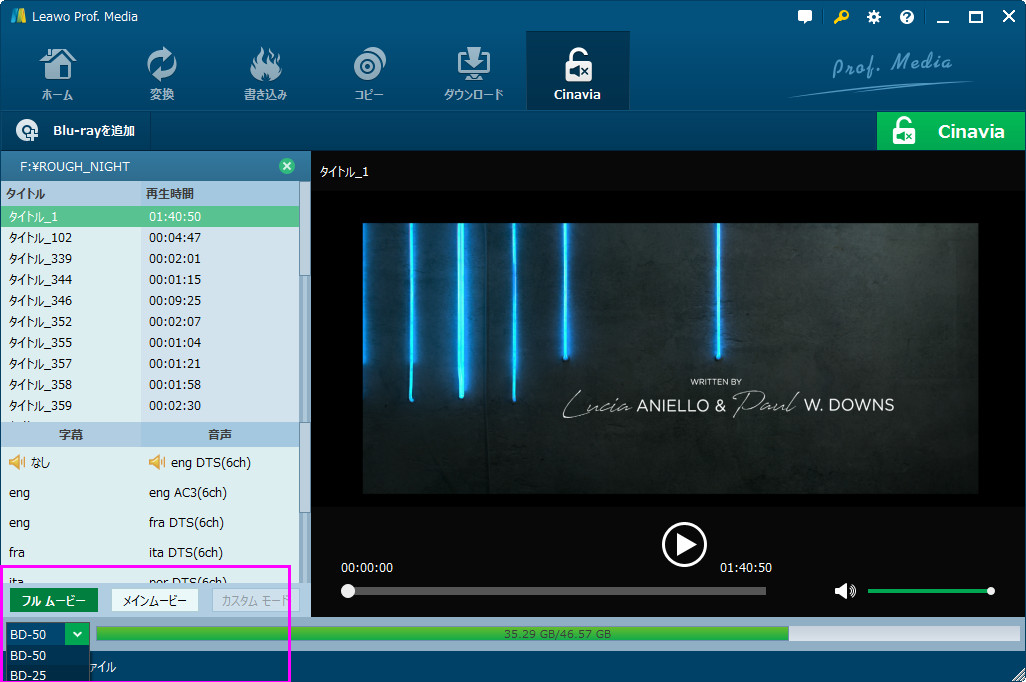Image resolution: width=1026 pixels, height=682 pixels.
Task: Click the 音声 column header
Action: 220,435
